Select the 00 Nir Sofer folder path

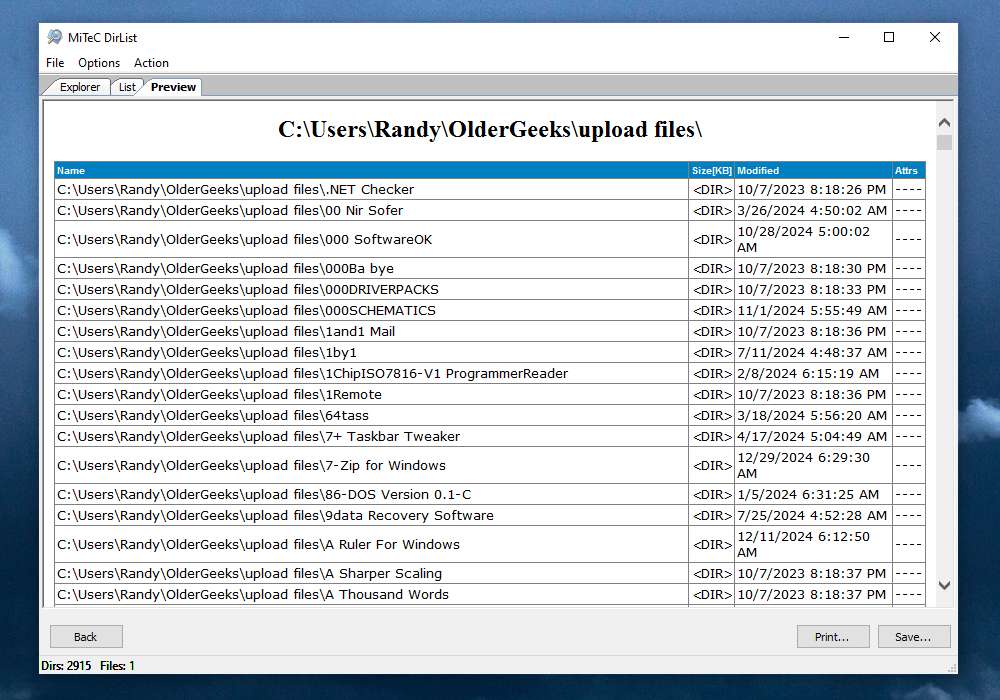[x=230, y=210]
